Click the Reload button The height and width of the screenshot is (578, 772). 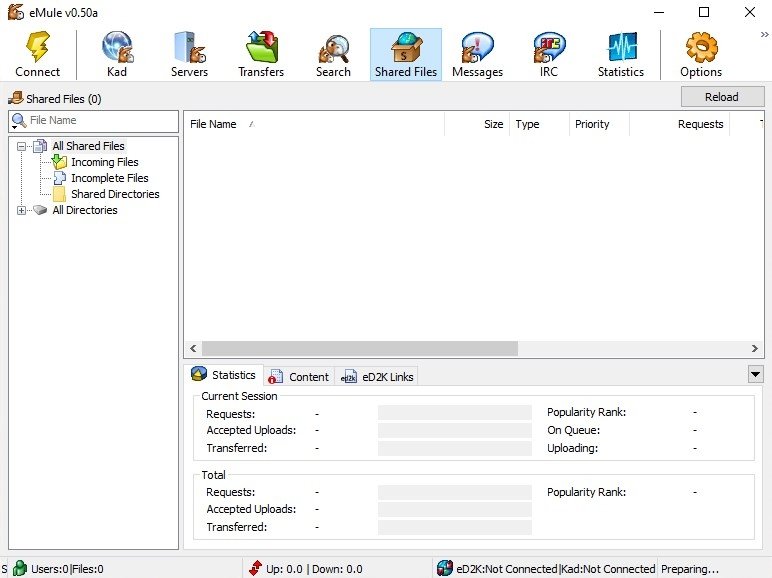coord(722,96)
